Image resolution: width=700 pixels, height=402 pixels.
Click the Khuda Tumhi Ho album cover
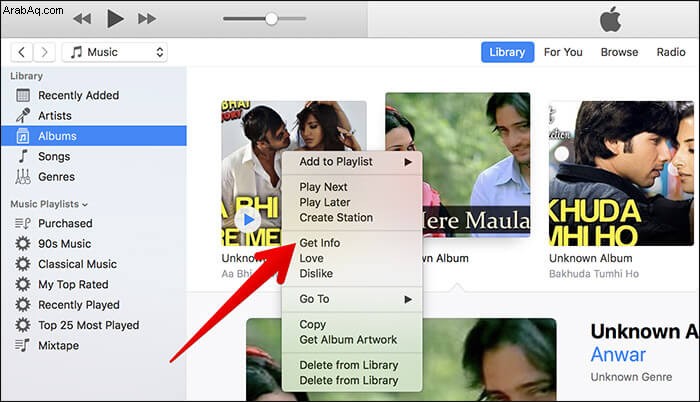pyautogui.click(x=621, y=173)
